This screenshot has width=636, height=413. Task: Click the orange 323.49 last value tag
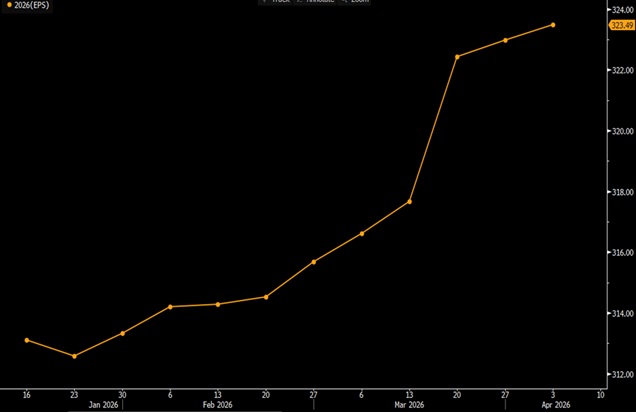click(x=620, y=25)
